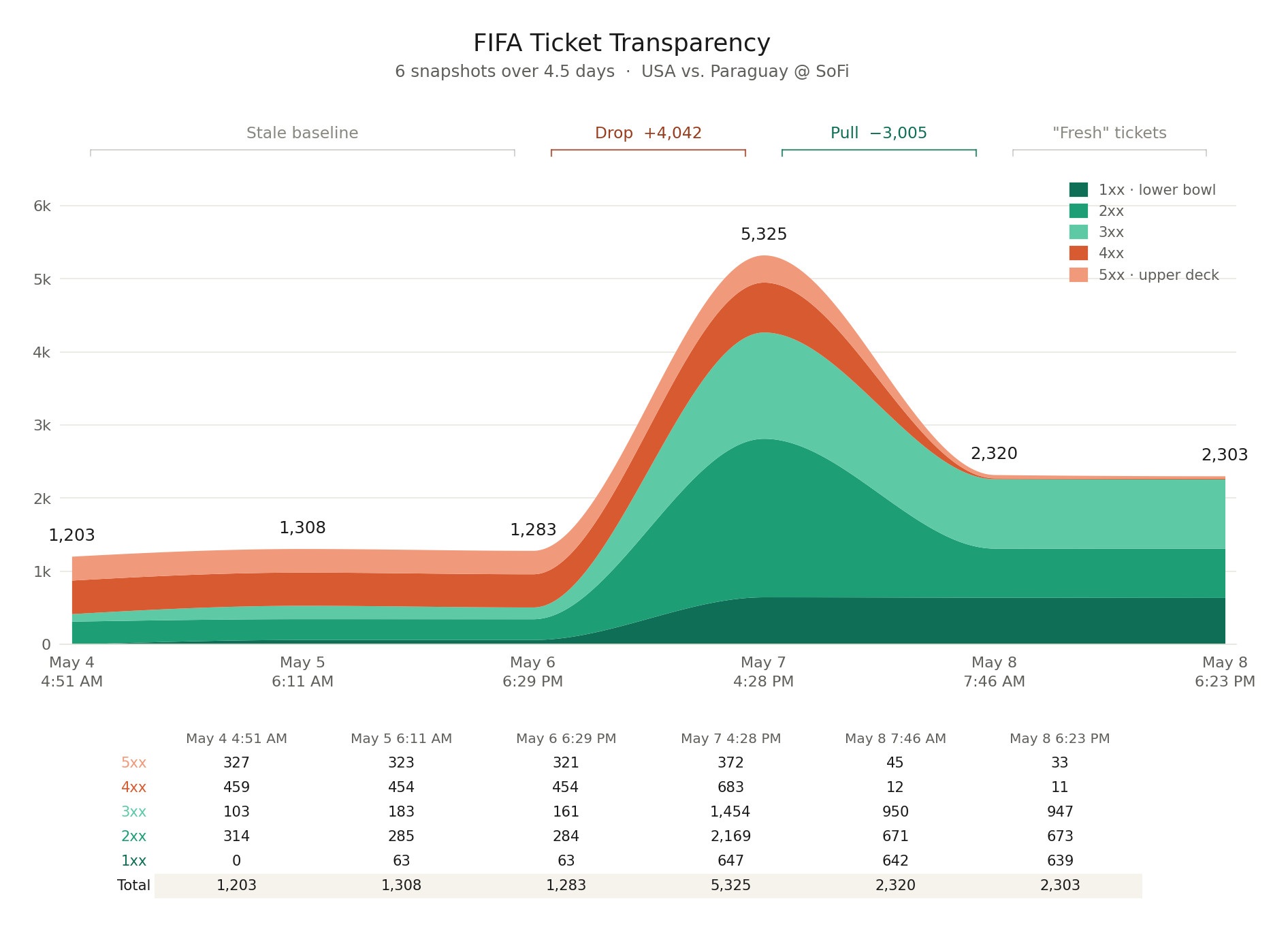Click the 1,308 data label on chart
This screenshot has width=1288, height=931.
(x=302, y=528)
